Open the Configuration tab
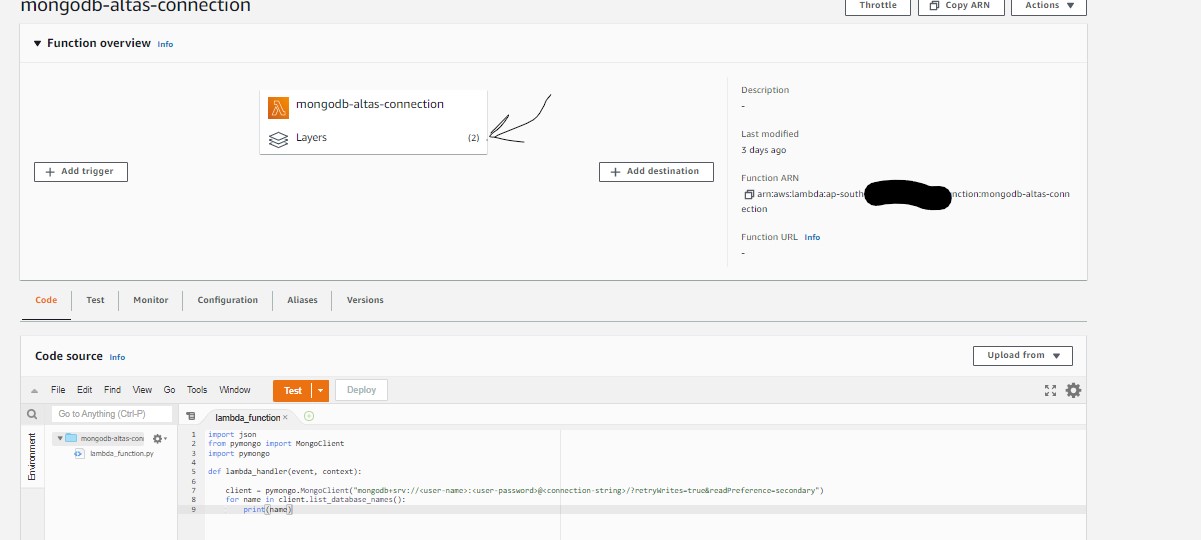 (228, 300)
